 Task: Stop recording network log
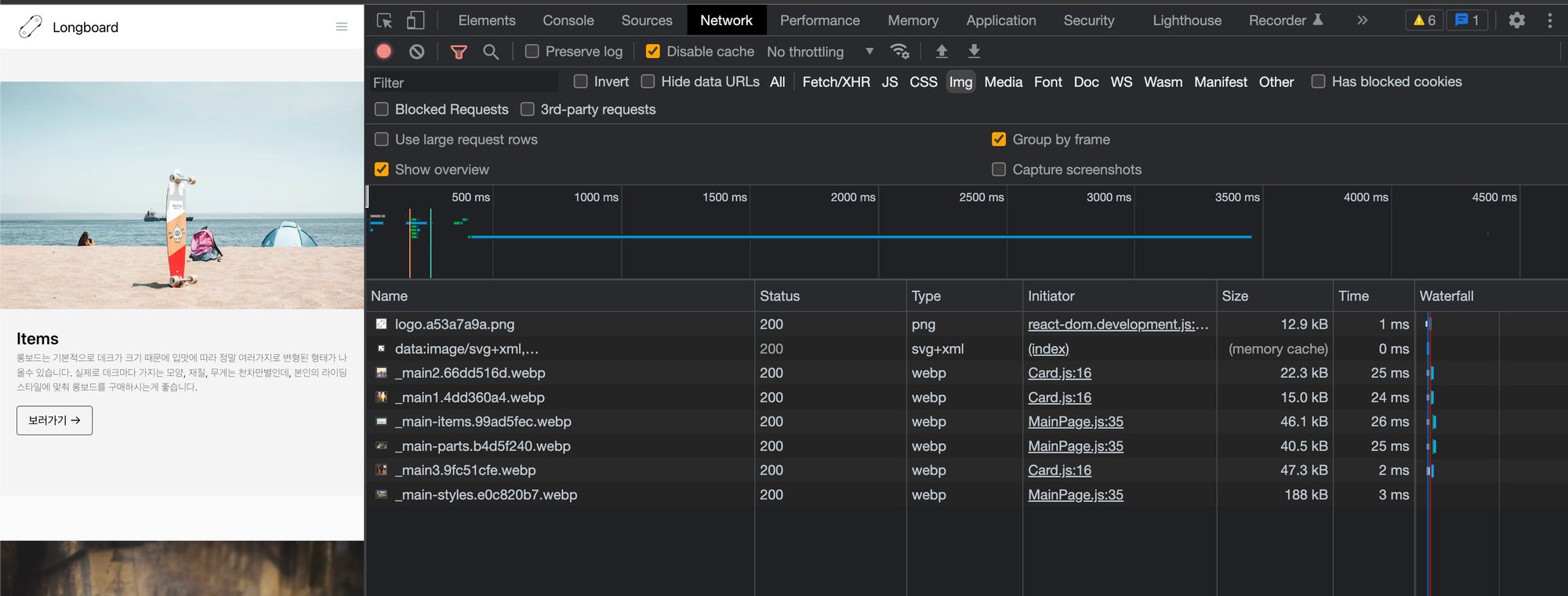pos(384,52)
